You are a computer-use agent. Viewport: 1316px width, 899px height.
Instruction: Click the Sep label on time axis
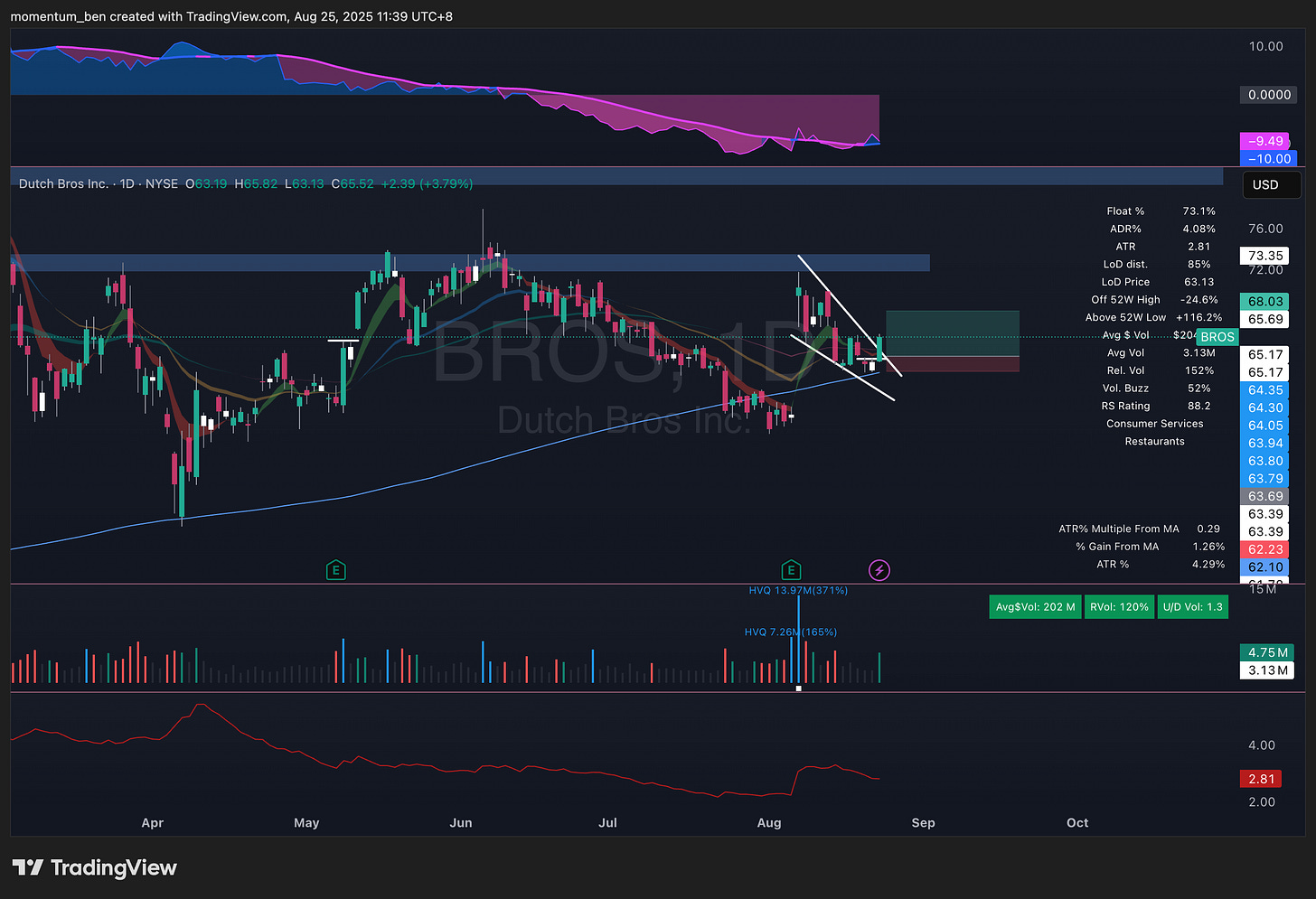click(x=923, y=823)
